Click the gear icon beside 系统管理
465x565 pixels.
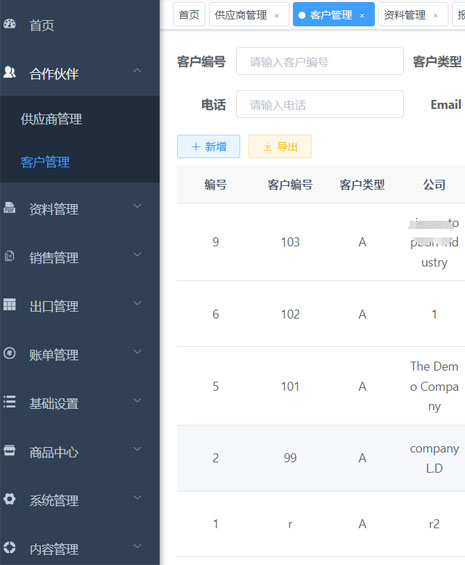(10, 499)
